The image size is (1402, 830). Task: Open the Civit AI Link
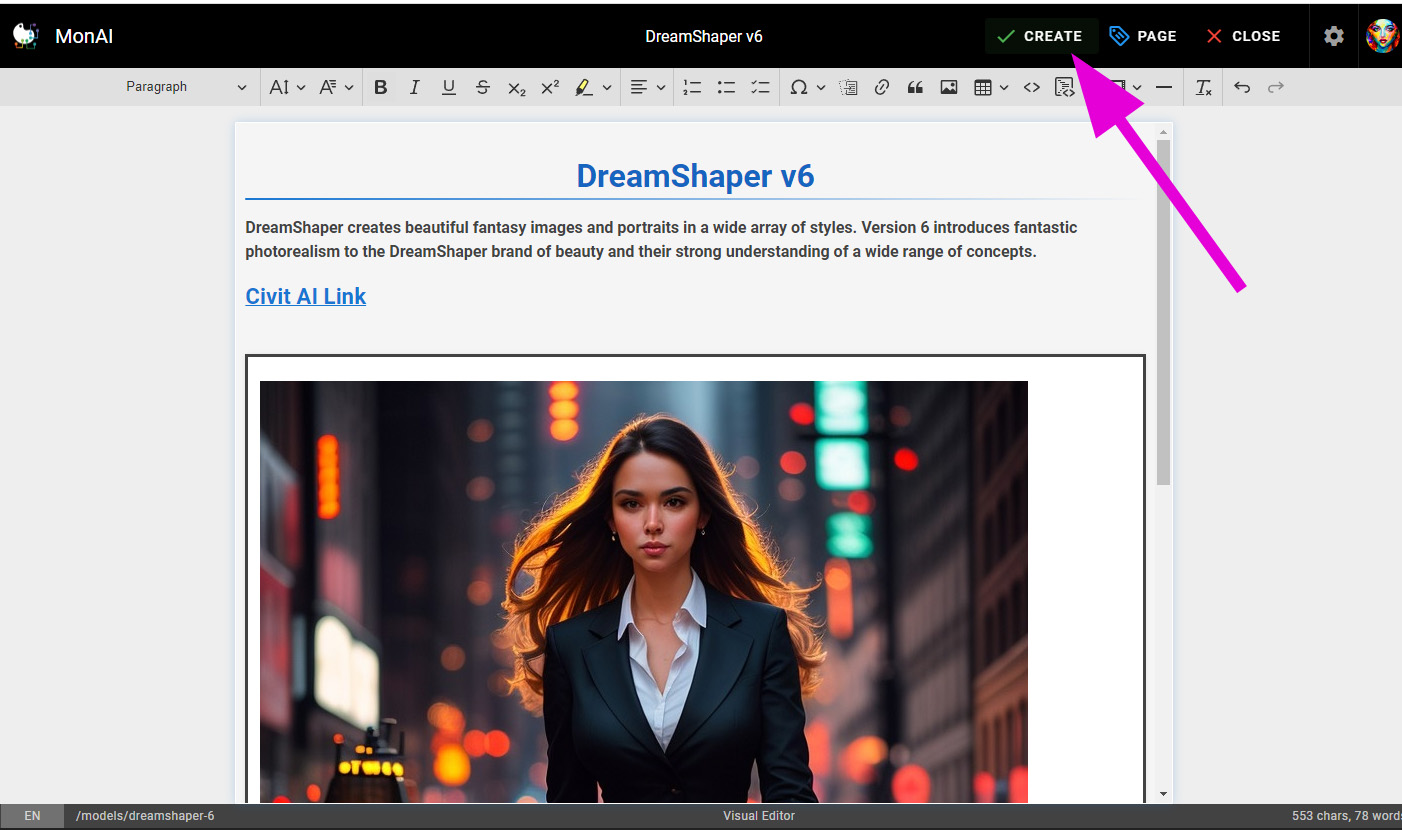pyautogui.click(x=306, y=296)
